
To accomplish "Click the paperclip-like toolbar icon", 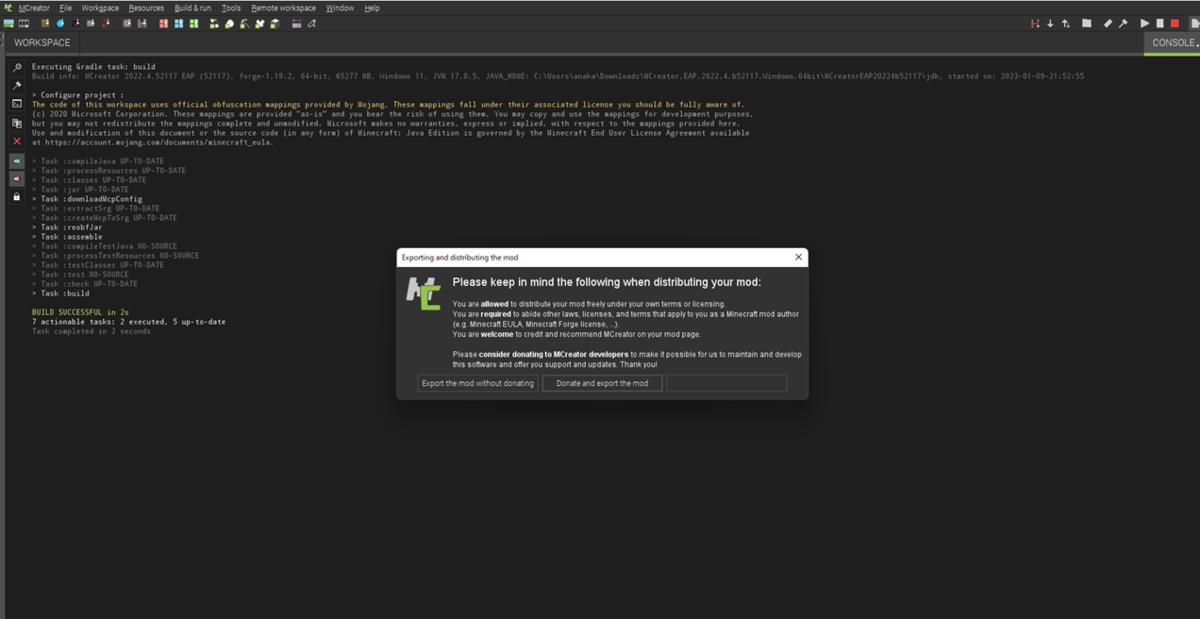I will pyautogui.click(x=312, y=23).
